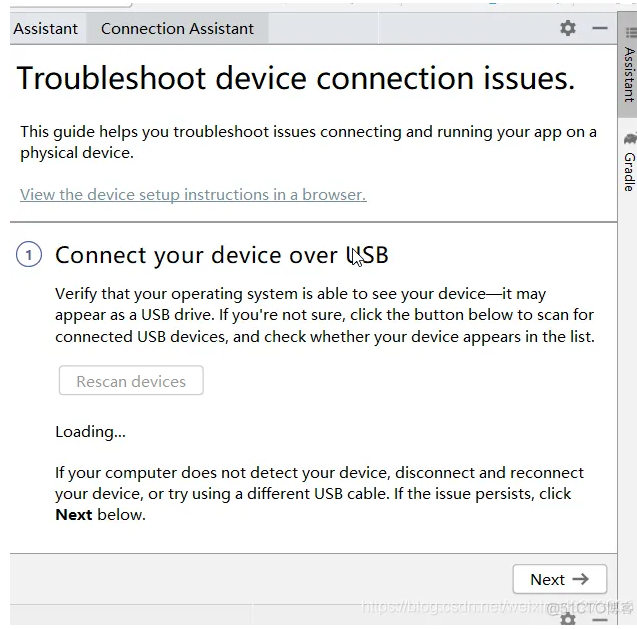Viewport: 637px width, 629px height.
Task: Click the Next button
Action: click(x=560, y=579)
